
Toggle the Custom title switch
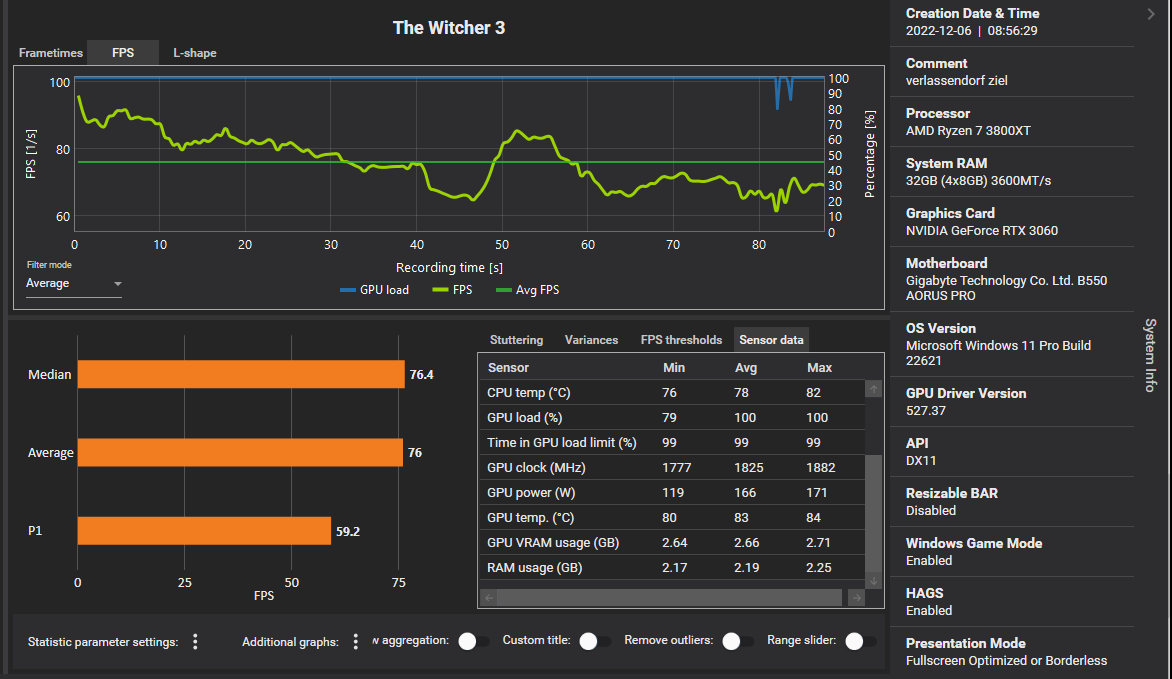pos(594,642)
